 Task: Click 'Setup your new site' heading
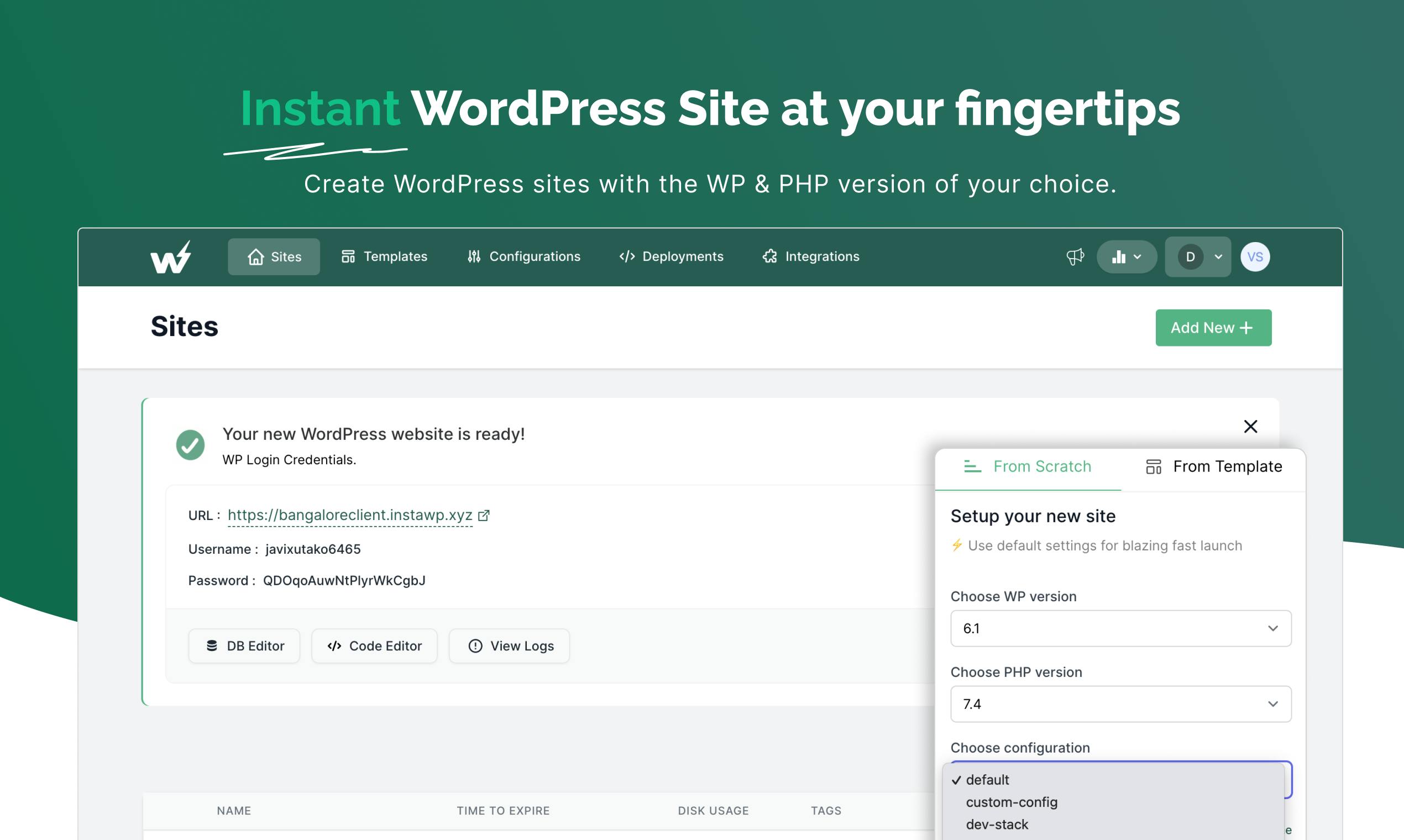click(x=1033, y=517)
